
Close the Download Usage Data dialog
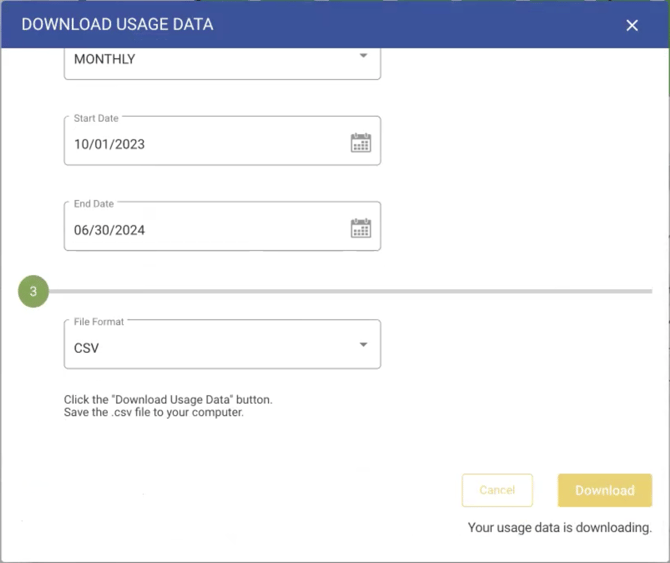[632, 25]
